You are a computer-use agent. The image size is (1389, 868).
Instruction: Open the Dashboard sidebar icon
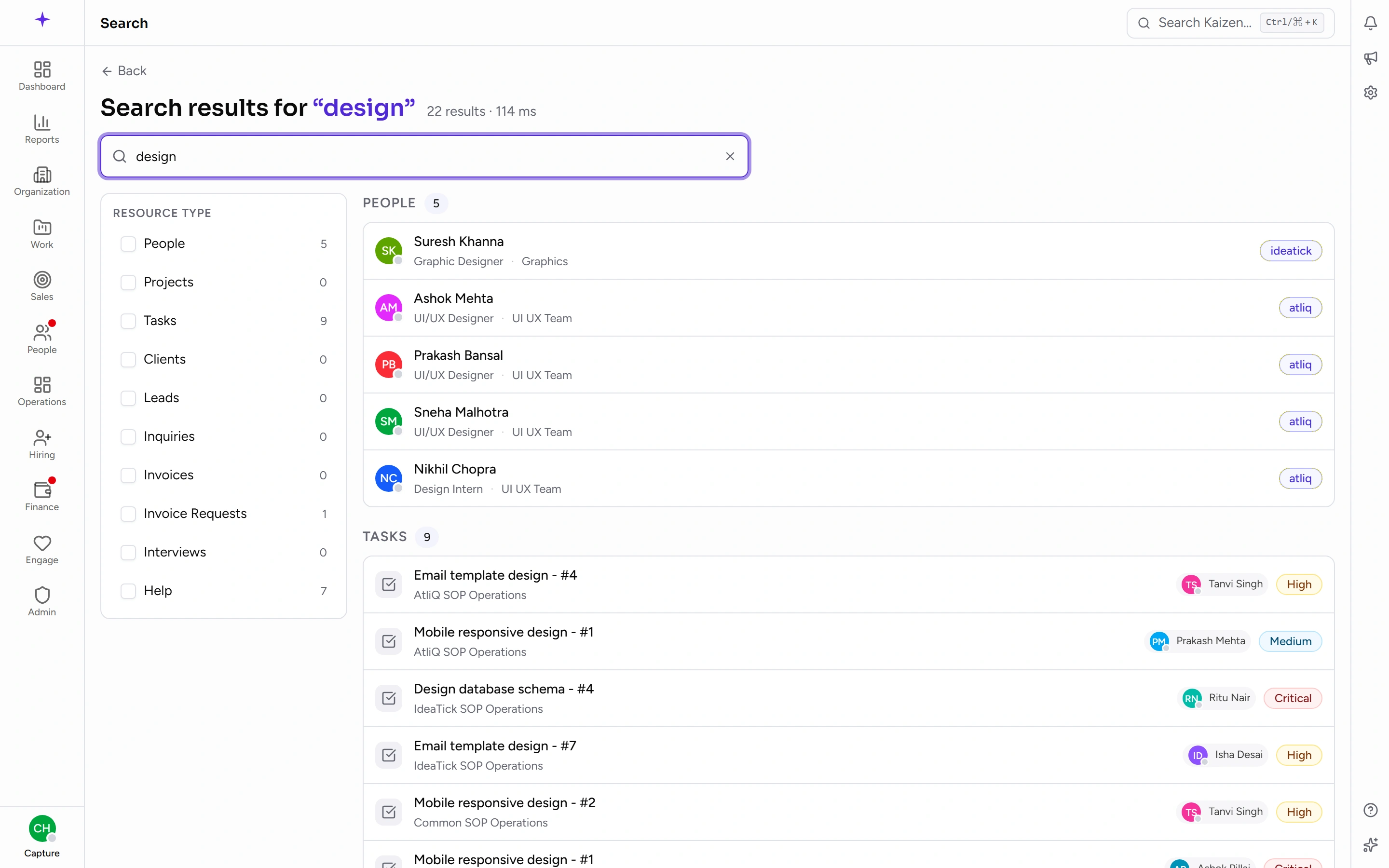tap(42, 76)
